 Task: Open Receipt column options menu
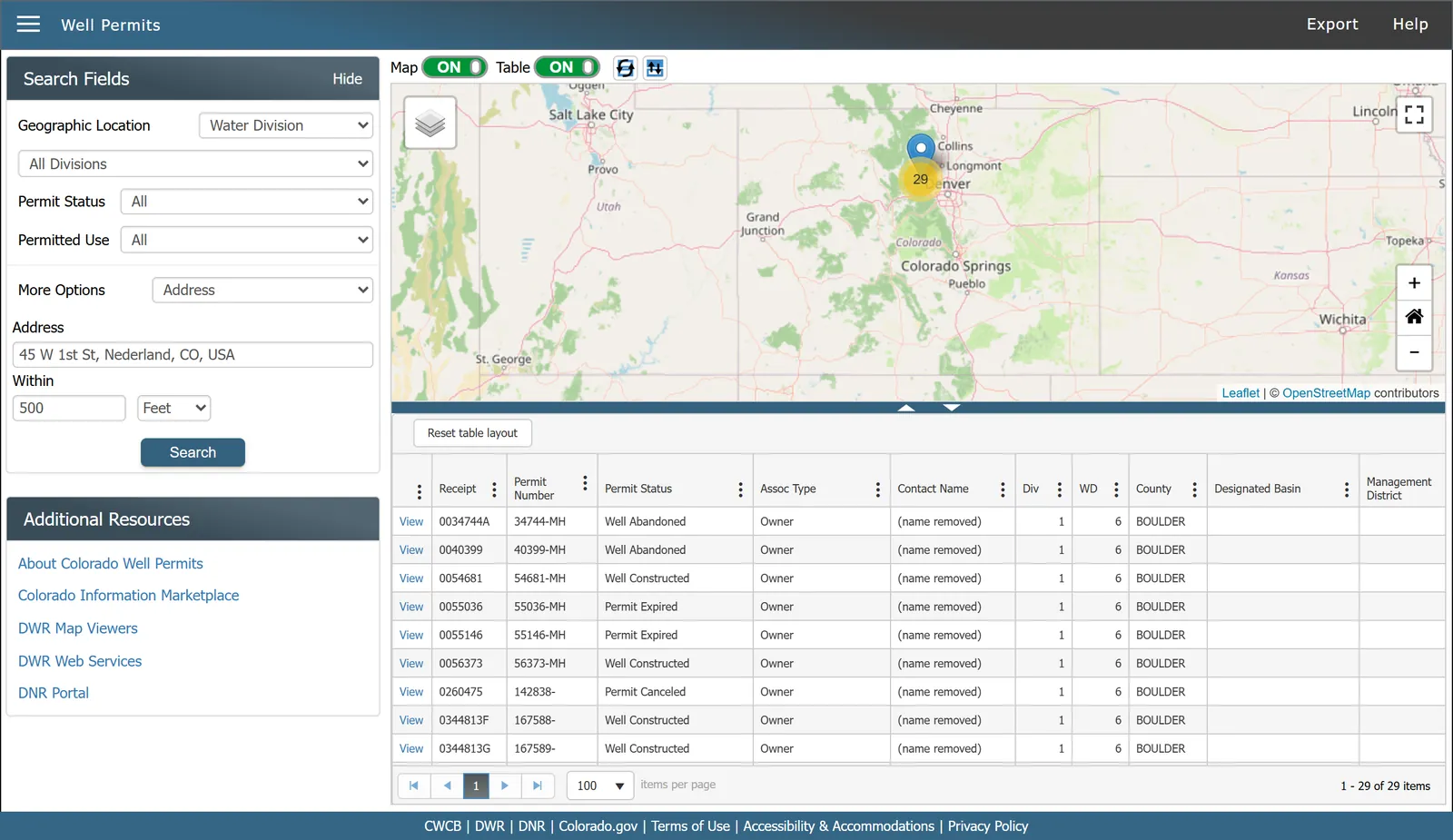[x=494, y=489]
